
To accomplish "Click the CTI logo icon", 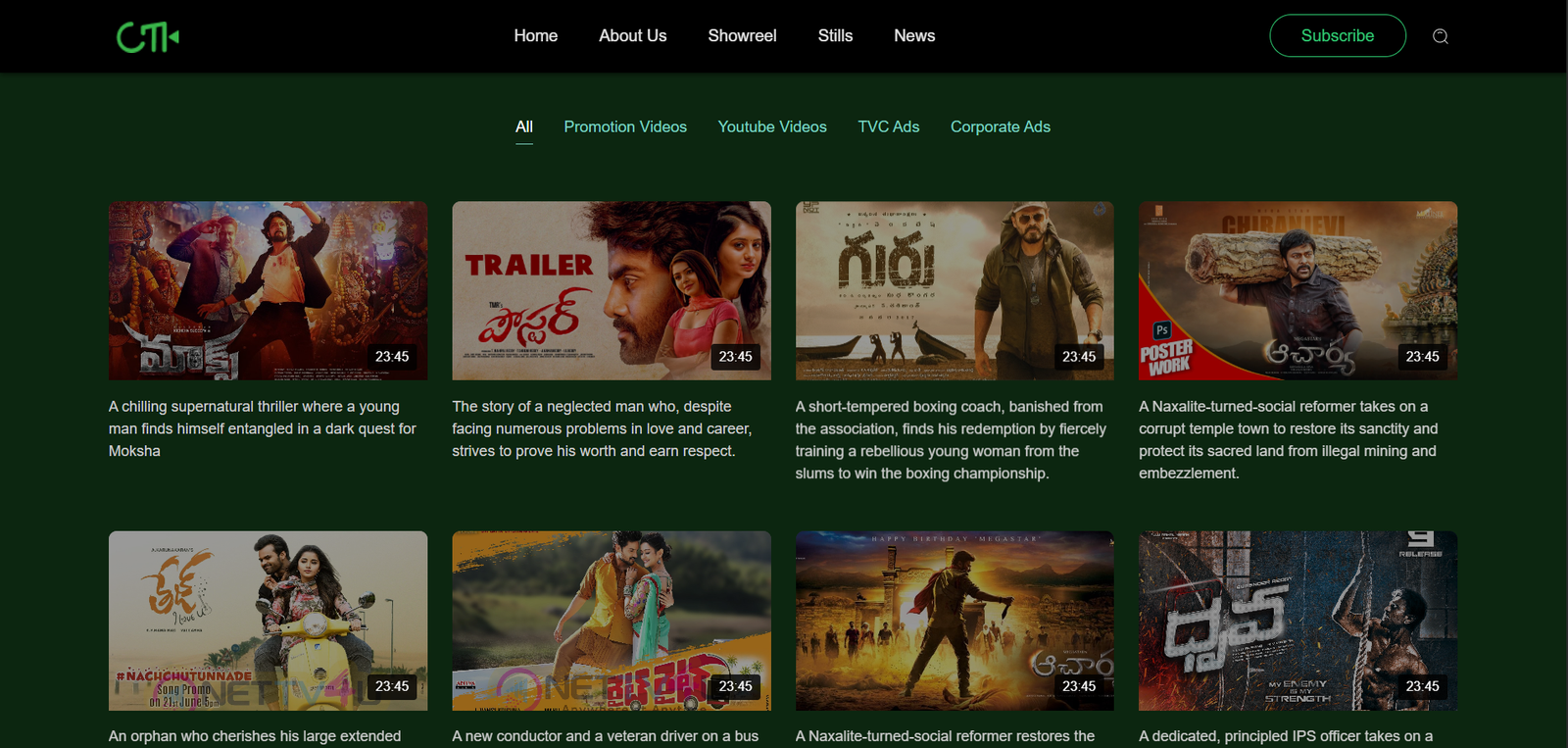I will pos(148,37).
